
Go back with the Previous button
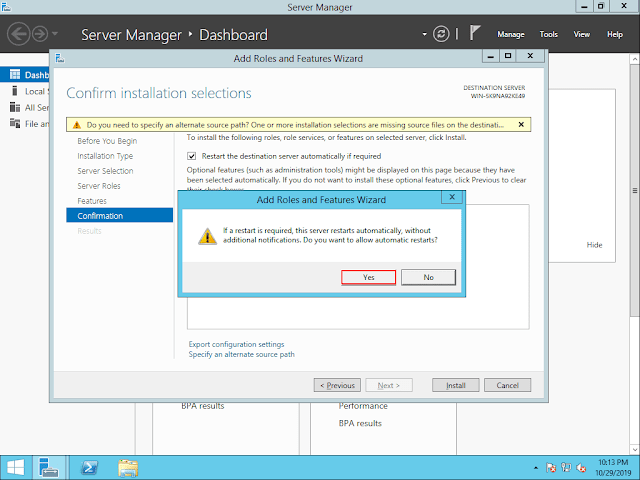coord(337,385)
